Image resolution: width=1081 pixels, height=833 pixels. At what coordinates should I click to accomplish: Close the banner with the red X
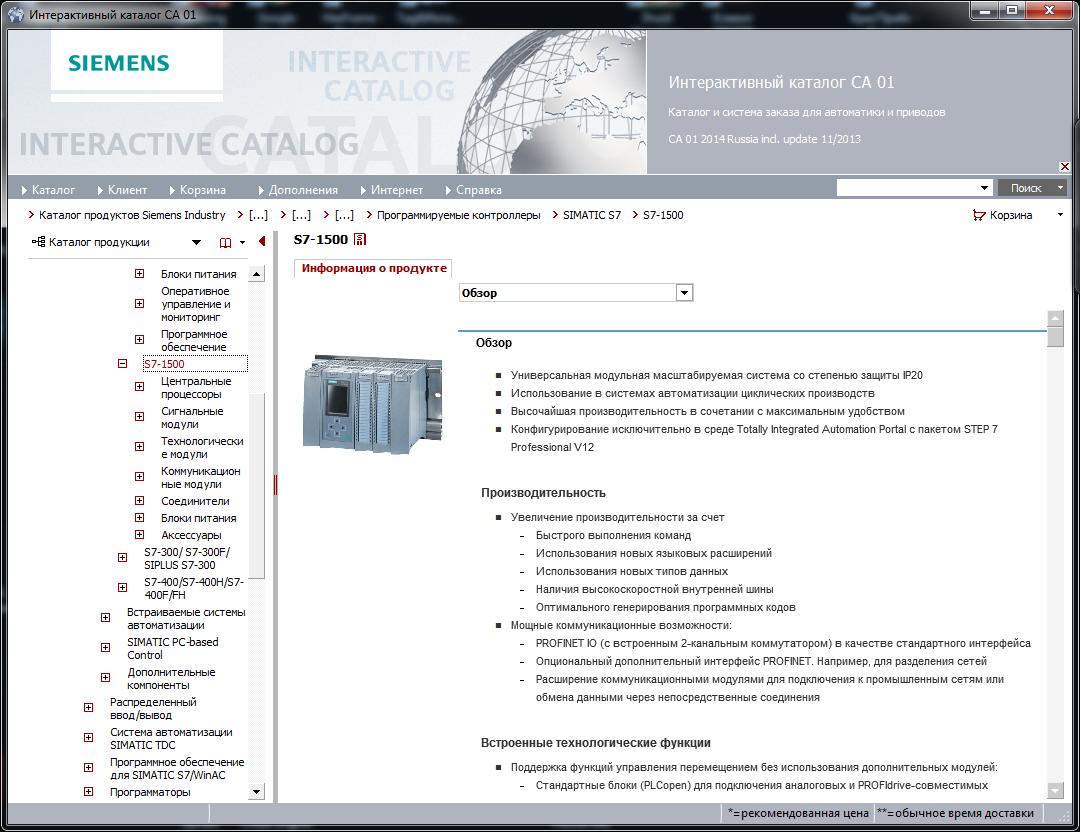click(x=1064, y=167)
